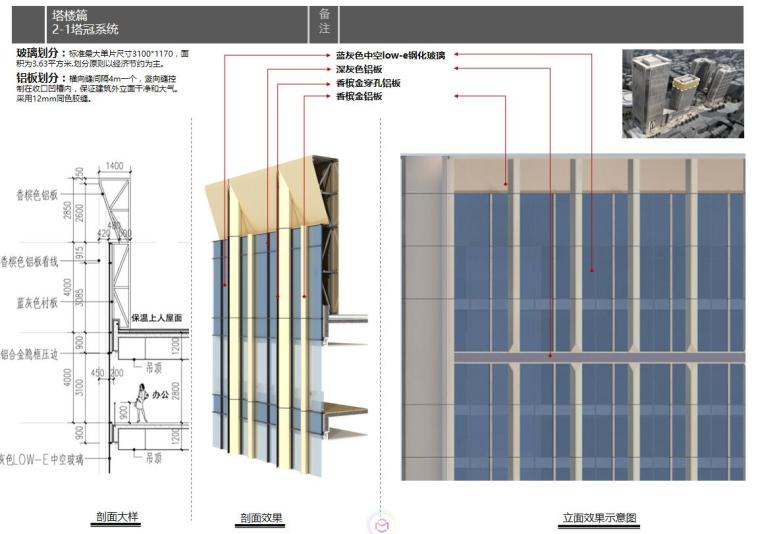Click the aerial building rendering thumbnail

(x=682, y=93)
